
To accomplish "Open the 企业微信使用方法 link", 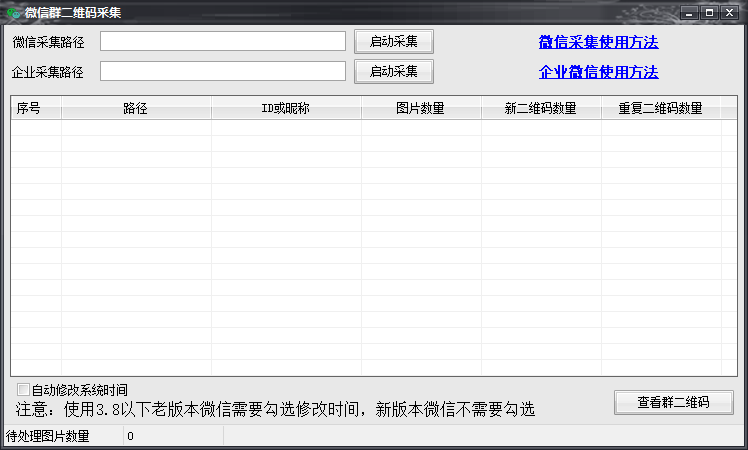I will pyautogui.click(x=598, y=72).
